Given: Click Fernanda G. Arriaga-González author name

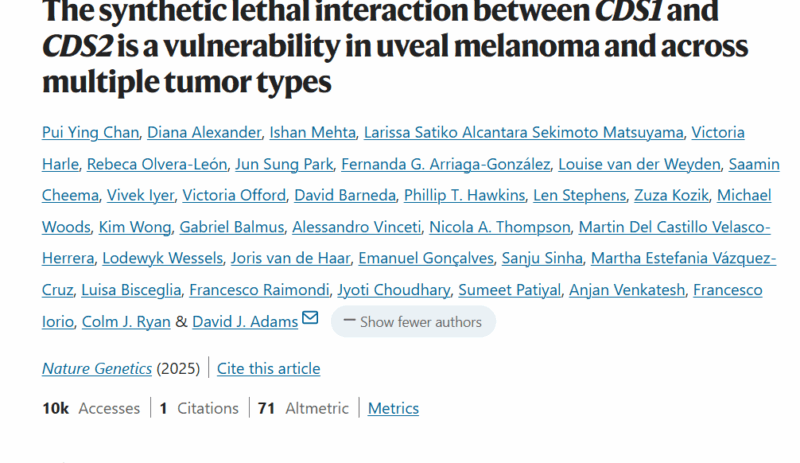Looking at the screenshot, I should (445, 164).
